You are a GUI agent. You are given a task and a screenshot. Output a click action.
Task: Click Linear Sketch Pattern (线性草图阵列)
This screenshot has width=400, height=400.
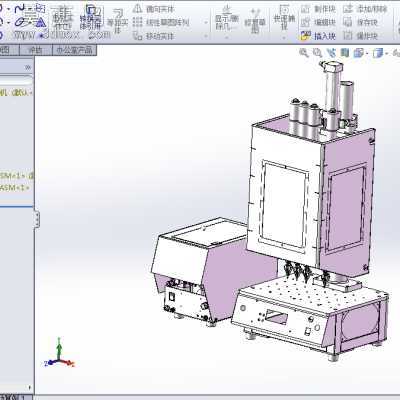pos(161,22)
